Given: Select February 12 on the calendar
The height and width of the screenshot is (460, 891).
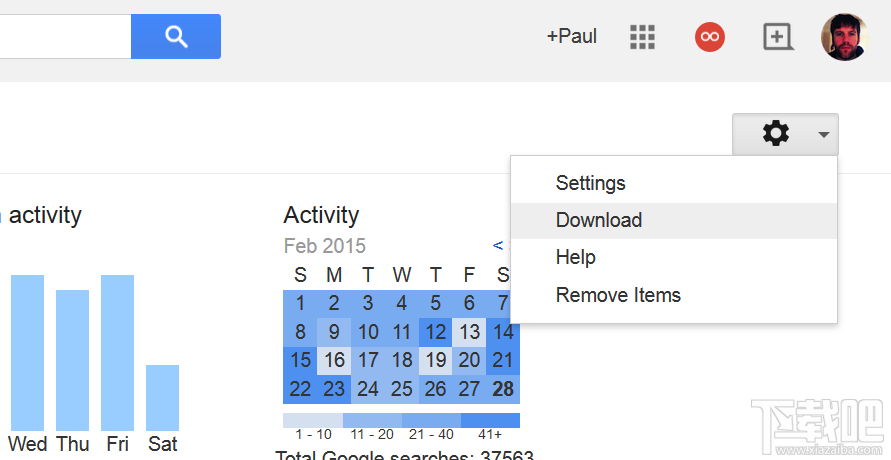Looking at the screenshot, I should coord(435,332).
